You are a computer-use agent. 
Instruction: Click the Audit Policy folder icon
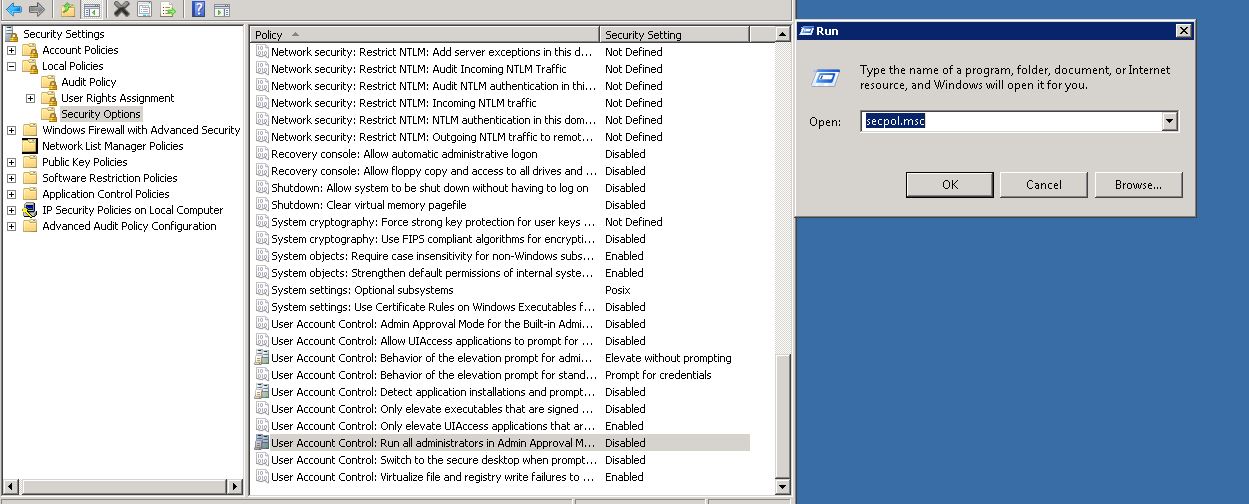[49, 82]
